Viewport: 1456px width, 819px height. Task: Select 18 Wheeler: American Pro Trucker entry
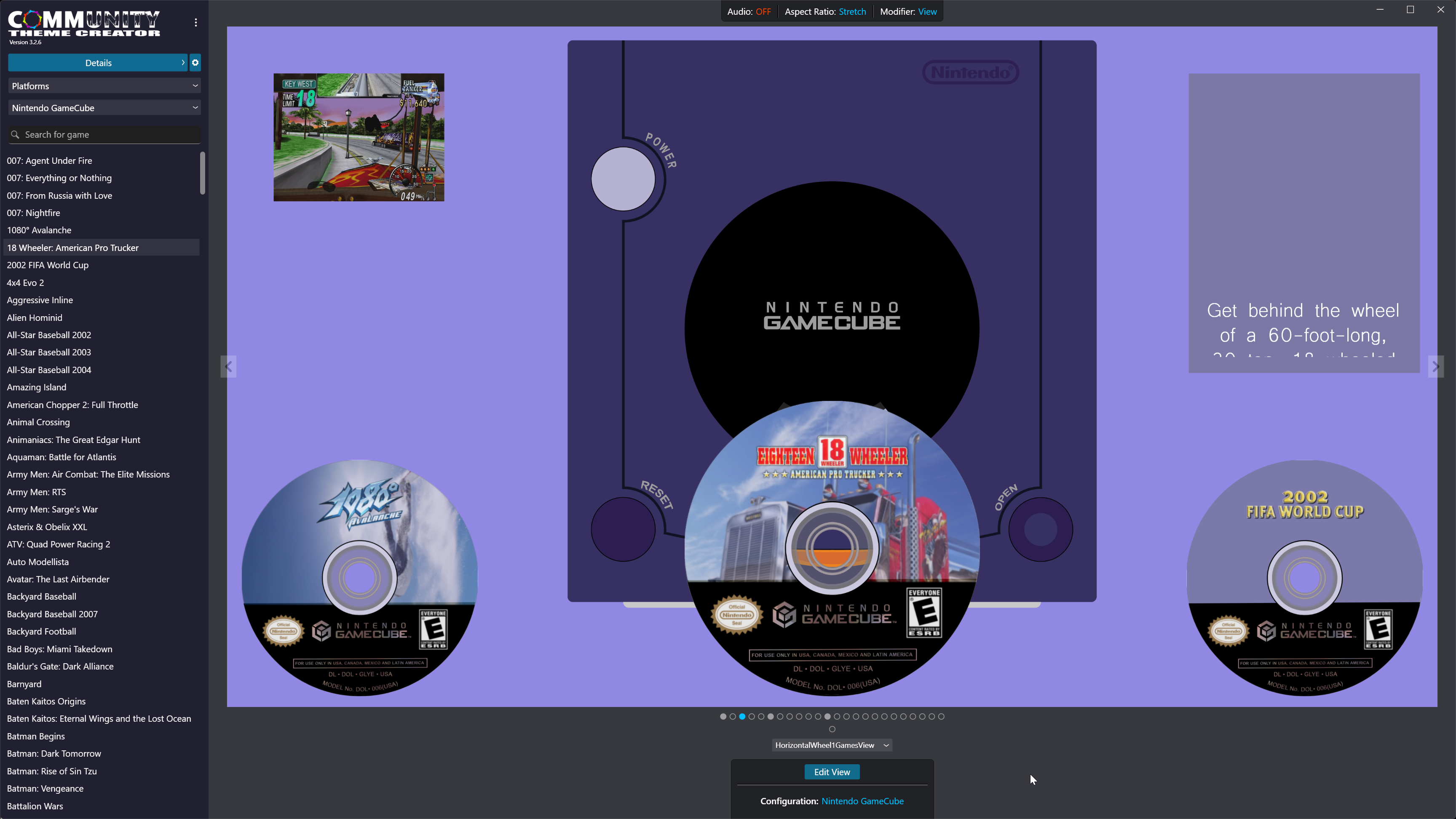tap(102, 248)
